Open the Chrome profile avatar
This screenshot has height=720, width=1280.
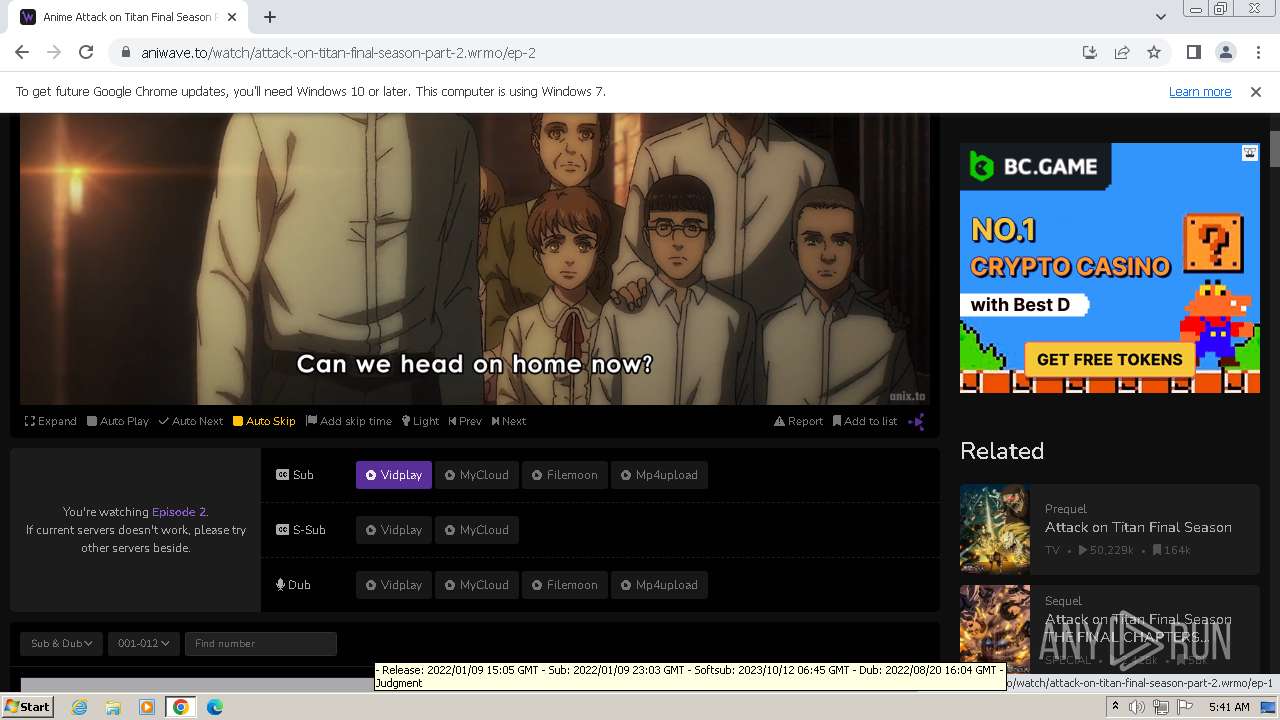(x=1225, y=53)
